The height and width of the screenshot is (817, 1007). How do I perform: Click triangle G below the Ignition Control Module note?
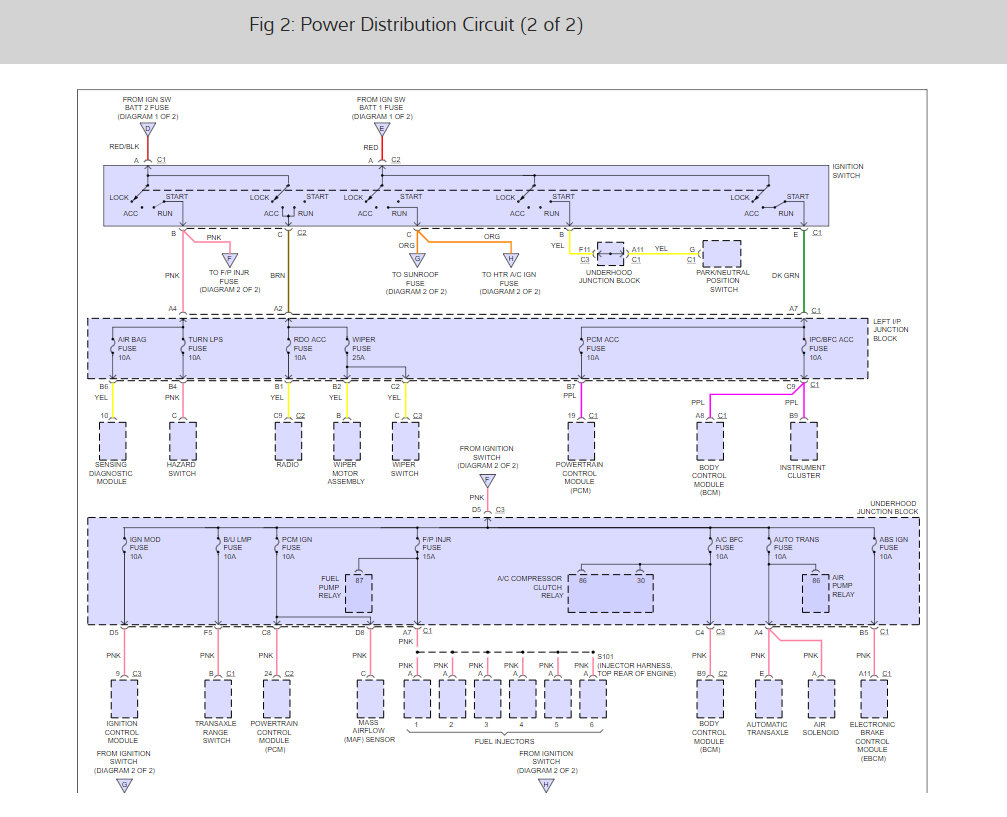pyautogui.click(x=125, y=785)
